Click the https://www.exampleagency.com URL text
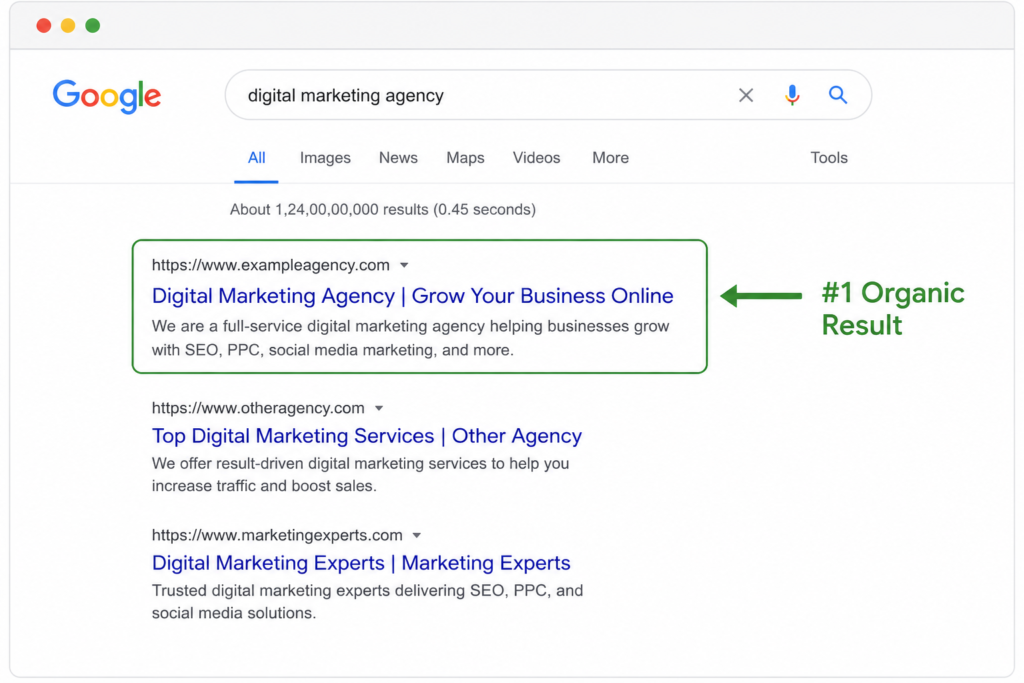This screenshot has height=683, width=1024. (x=270, y=265)
